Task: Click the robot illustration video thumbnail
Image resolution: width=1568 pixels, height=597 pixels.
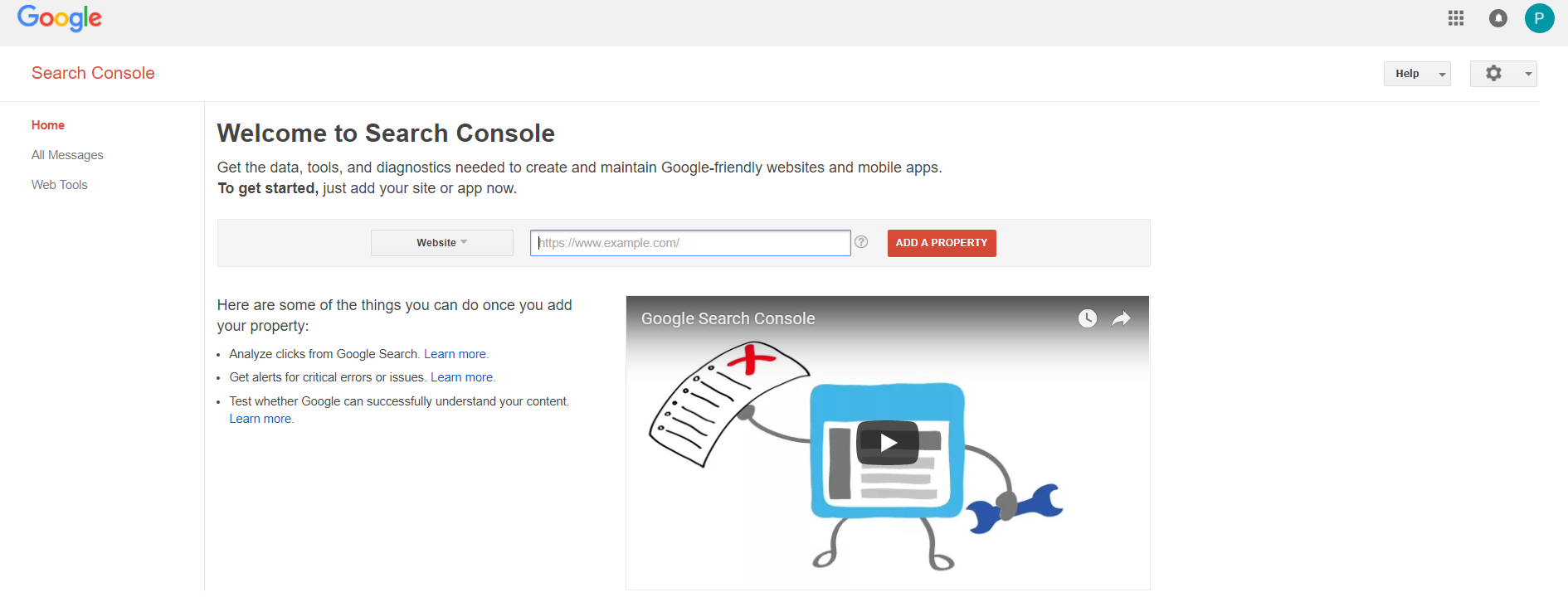Action: tap(888, 443)
